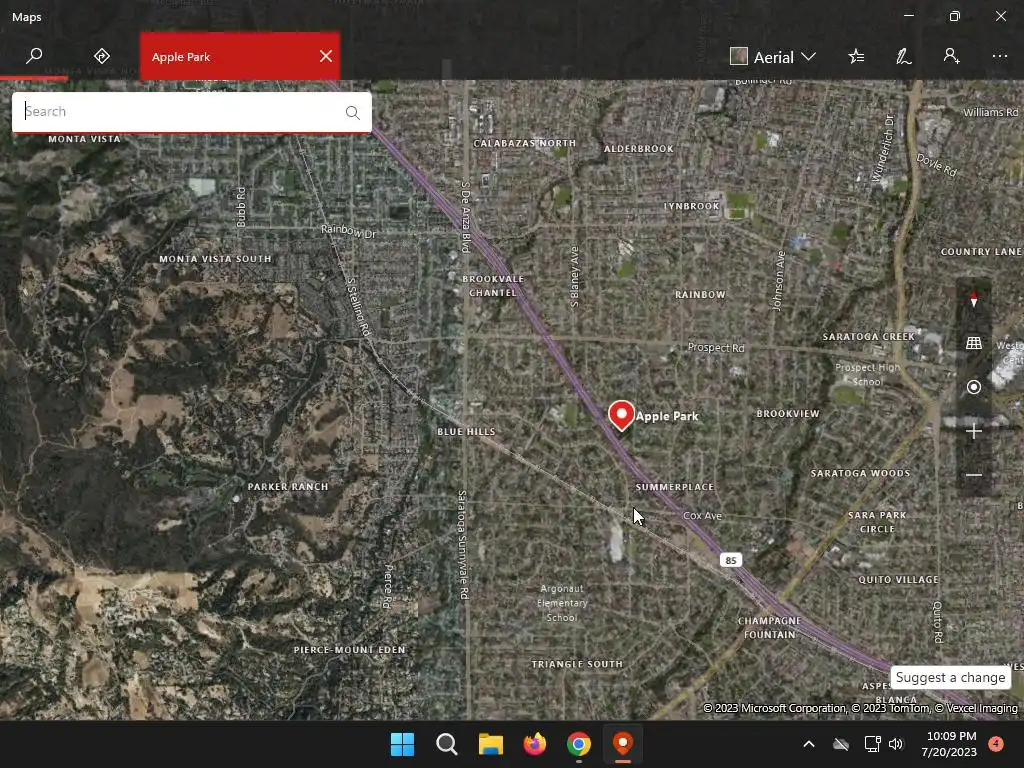Click the Lynbrook neighborhood label
The image size is (1024, 768).
point(692,206)
